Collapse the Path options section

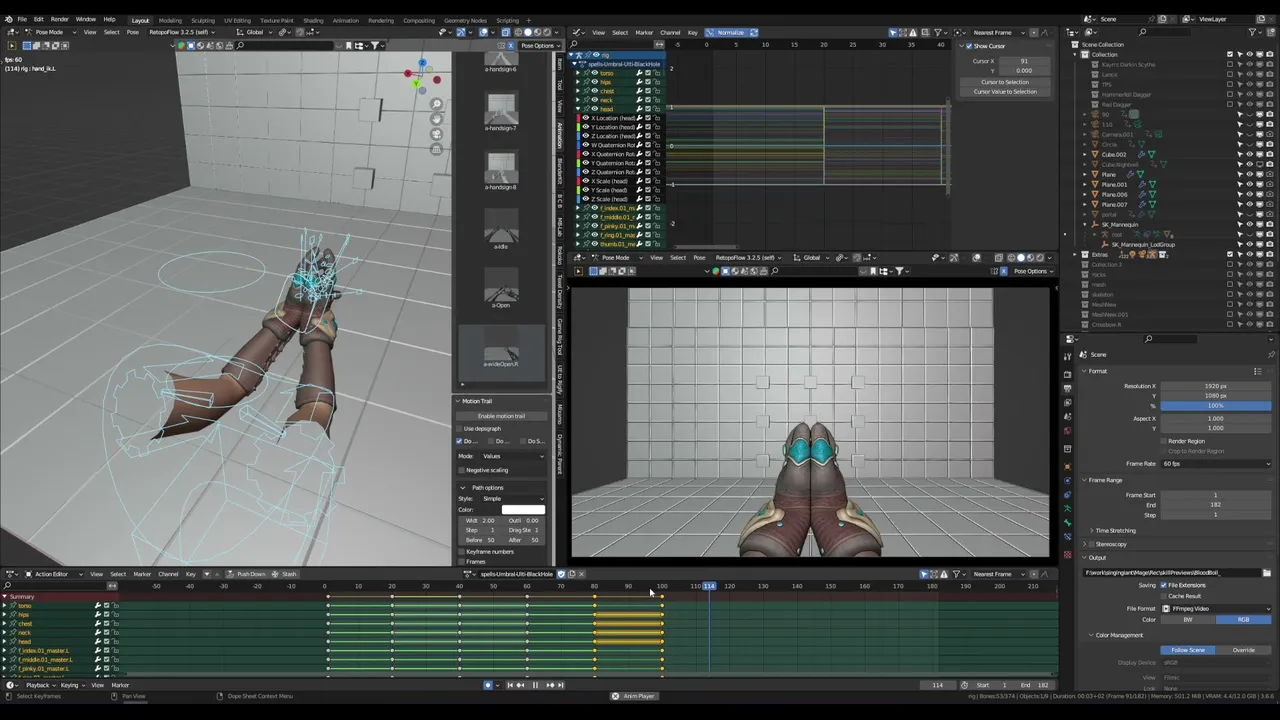coord(462,488)
